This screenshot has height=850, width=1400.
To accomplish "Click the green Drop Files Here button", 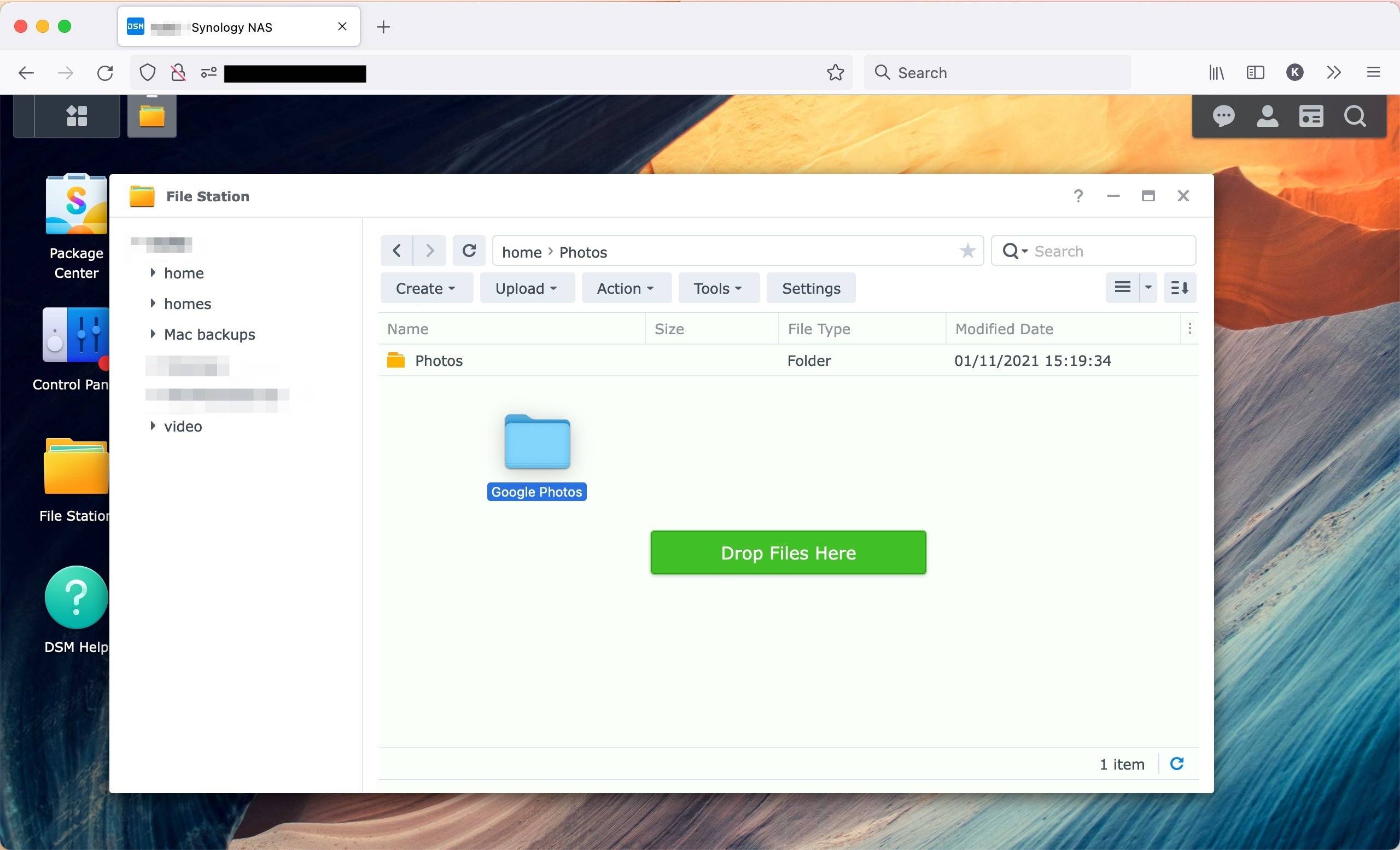I will point(788,552).
